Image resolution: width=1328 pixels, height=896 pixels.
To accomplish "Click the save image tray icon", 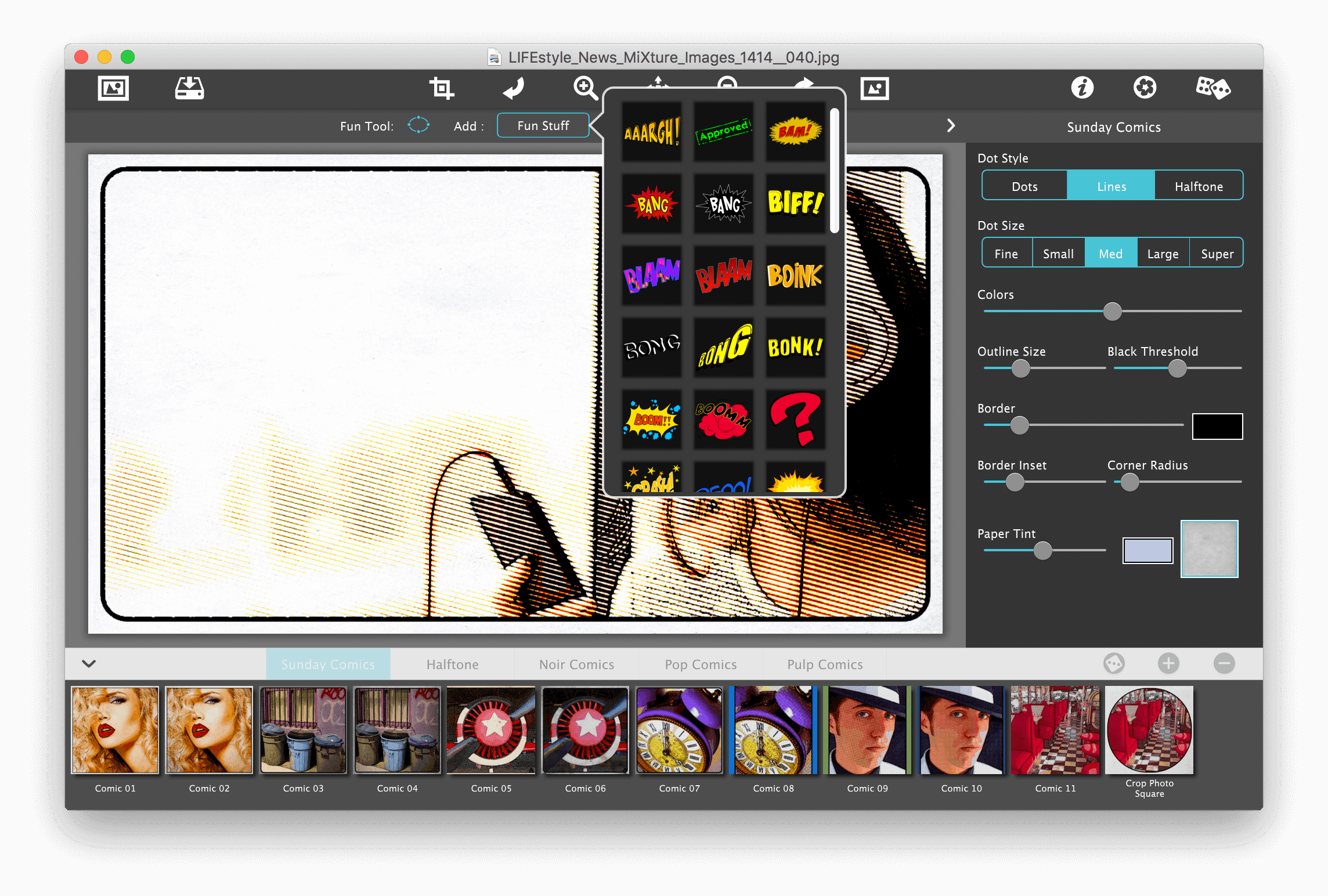I will click(x=189, y=88).
